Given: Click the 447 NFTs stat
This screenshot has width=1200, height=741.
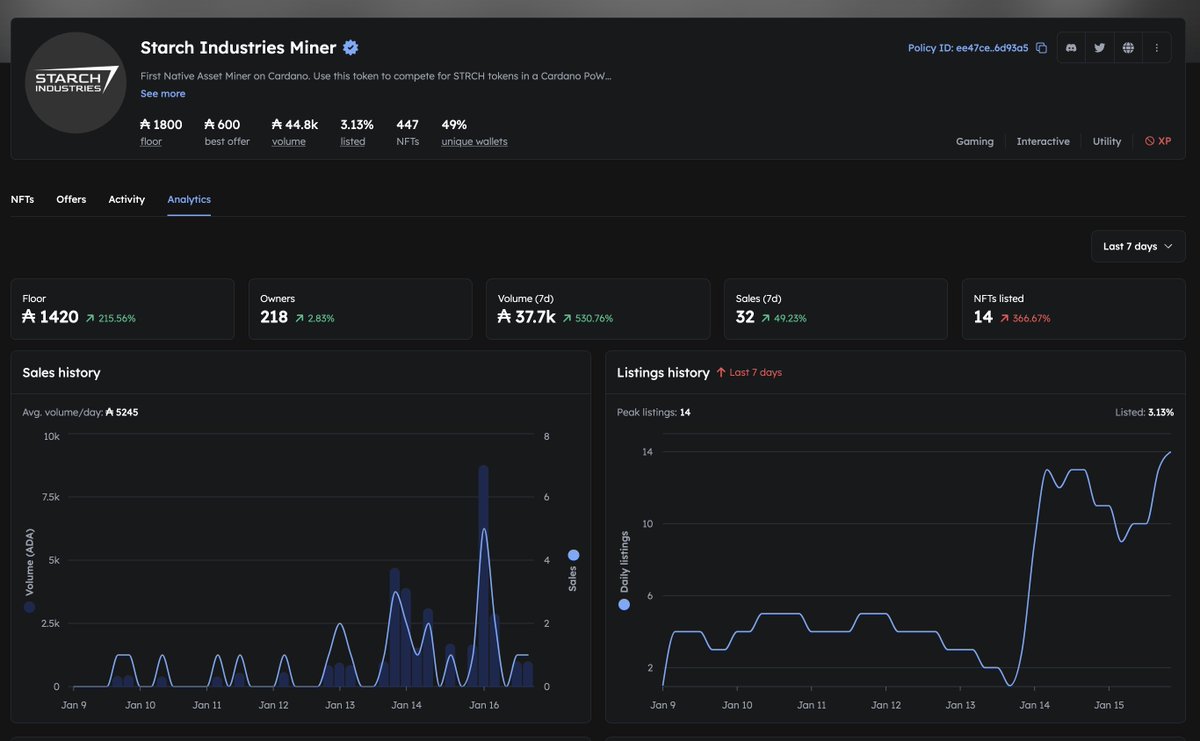Looking at the screenshot, I should tap(407, 132).
